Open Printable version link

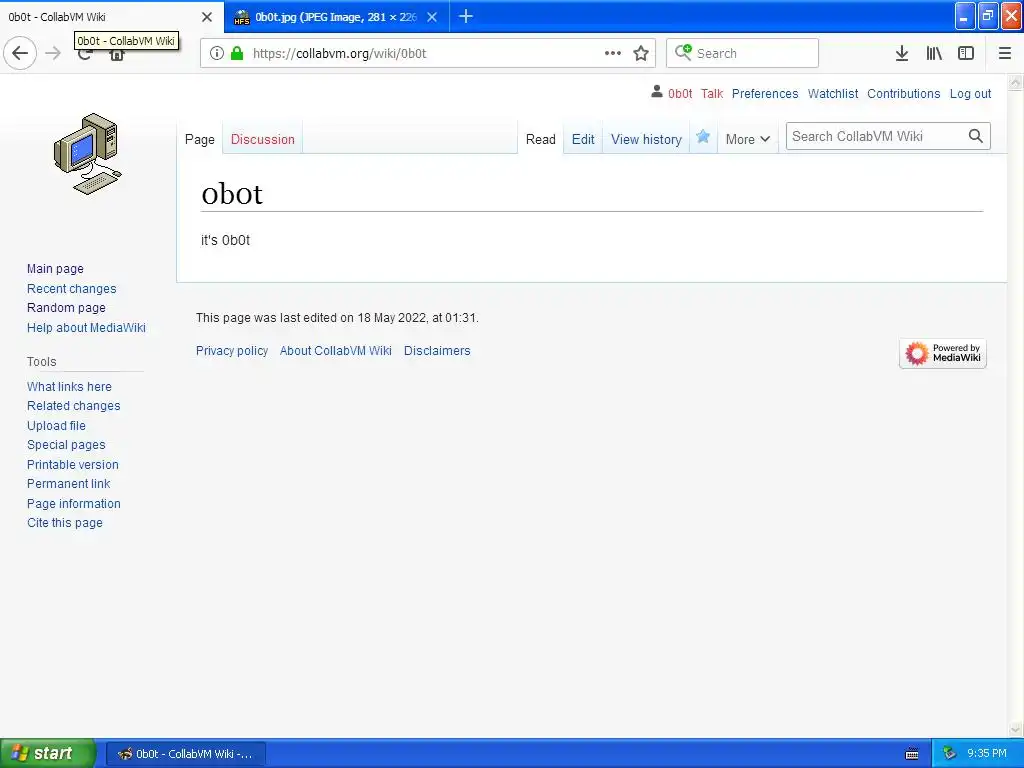[72, 464]
